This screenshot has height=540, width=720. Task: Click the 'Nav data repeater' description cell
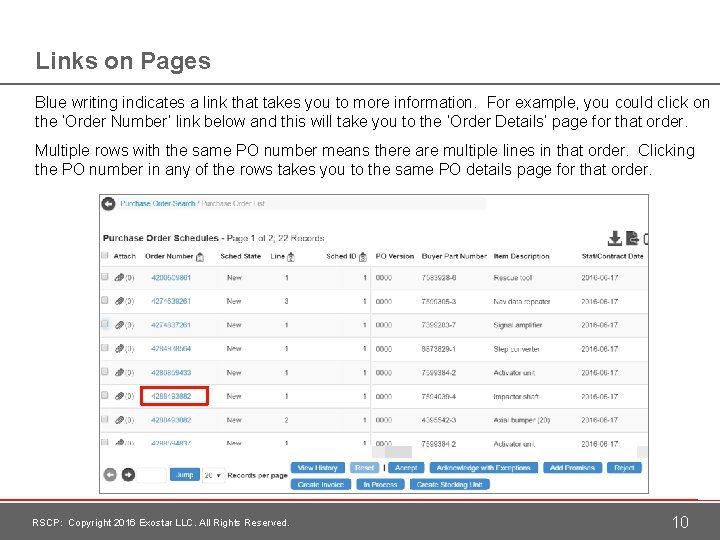click(522, 301)
